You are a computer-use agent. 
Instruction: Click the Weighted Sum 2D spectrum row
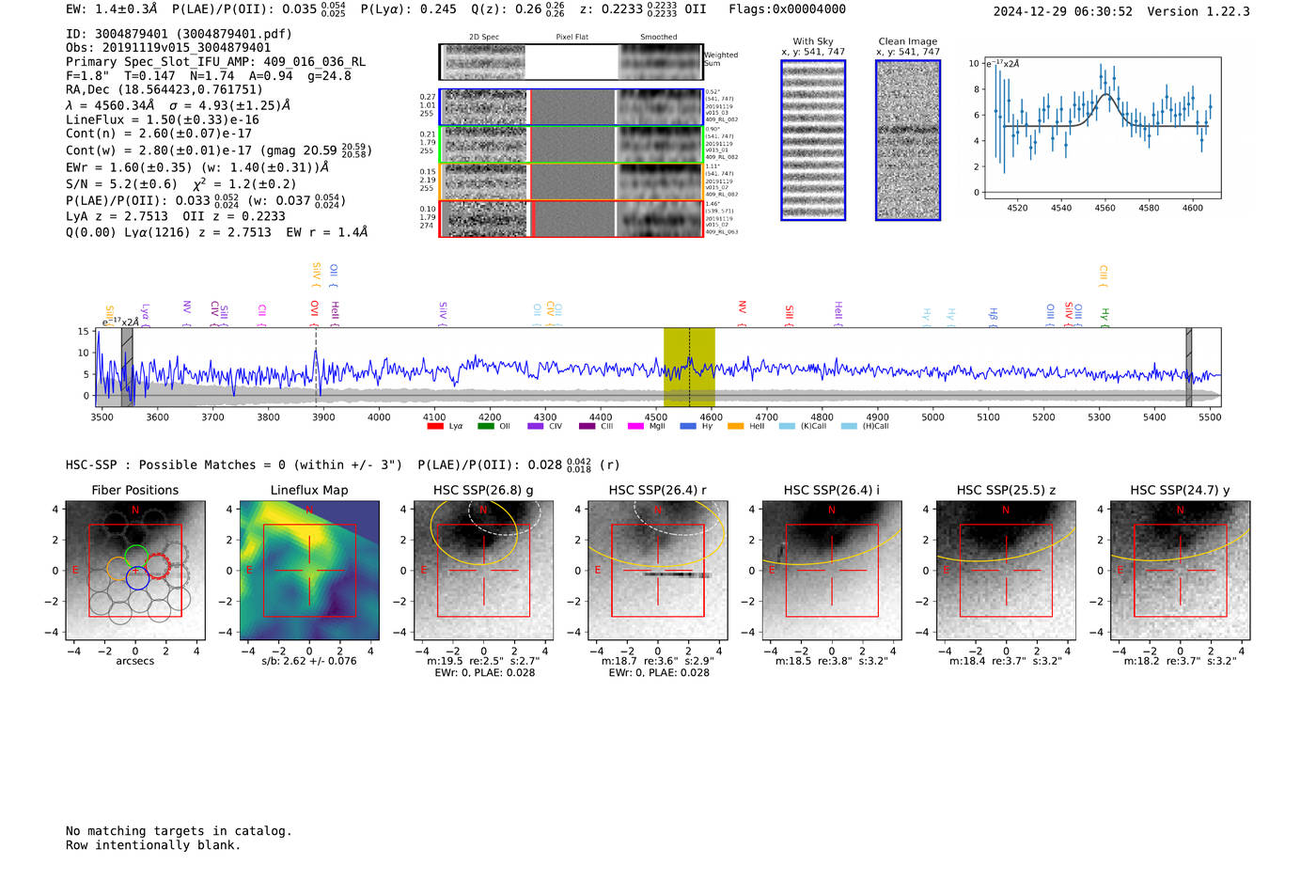click(x=572, y=62)
